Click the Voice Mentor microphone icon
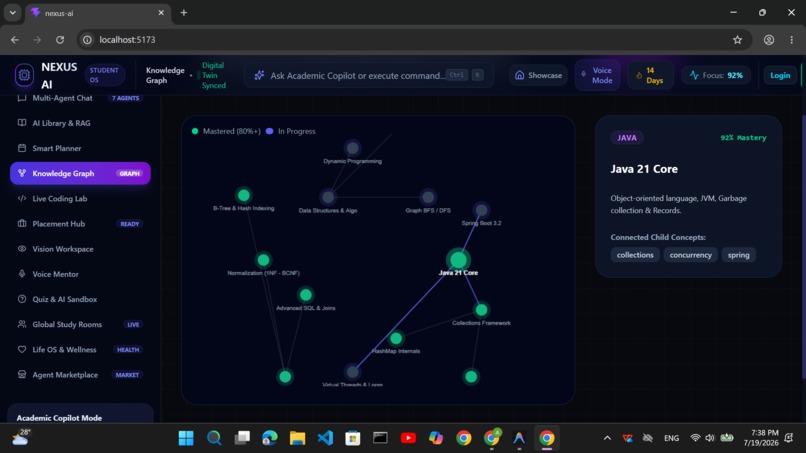 tap(22, 274)
